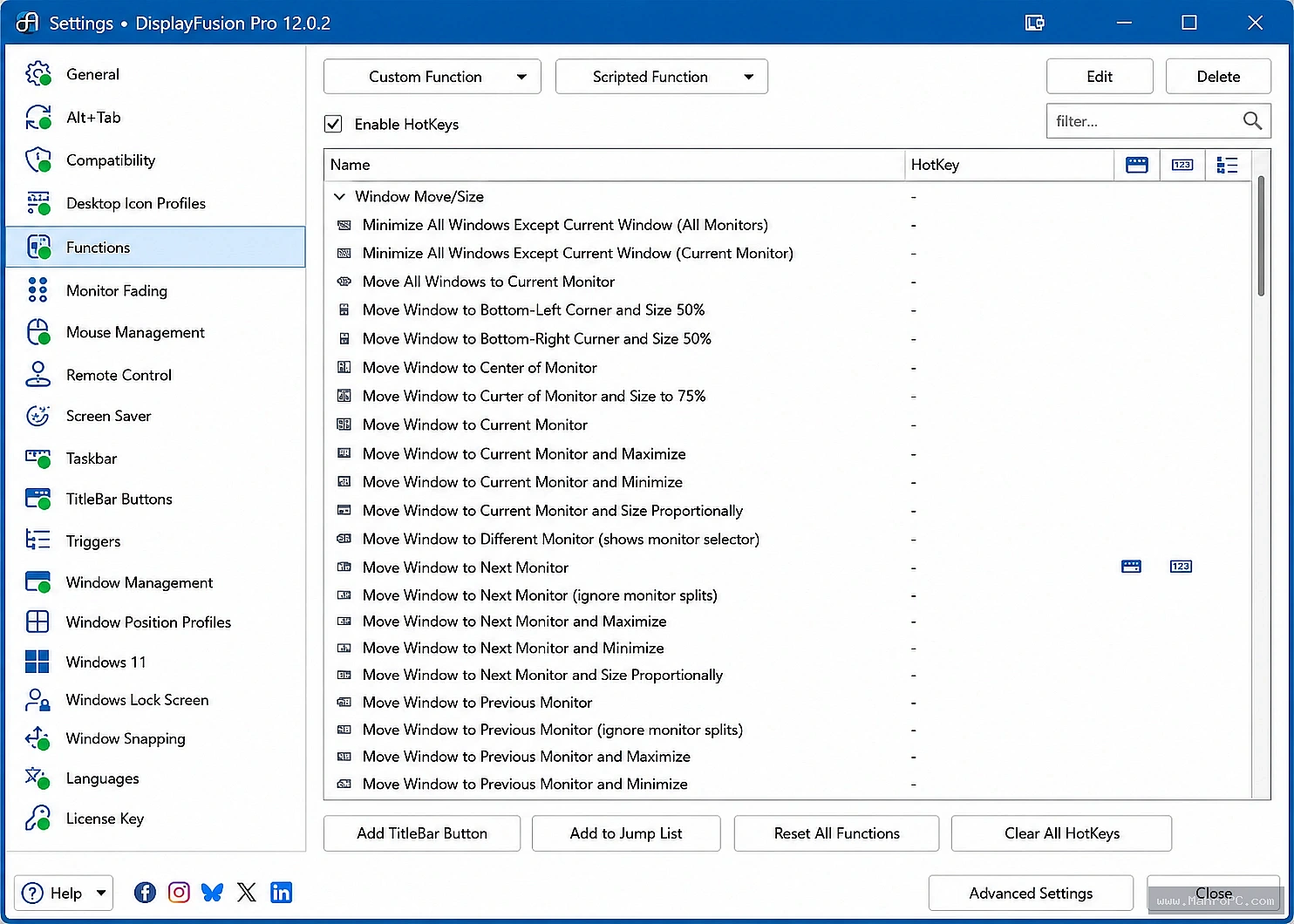The image size is (1294, 924).
Task: Select Move Window to Bottom-Left Corner and Size 50%
Action: (x=788, y=310)
